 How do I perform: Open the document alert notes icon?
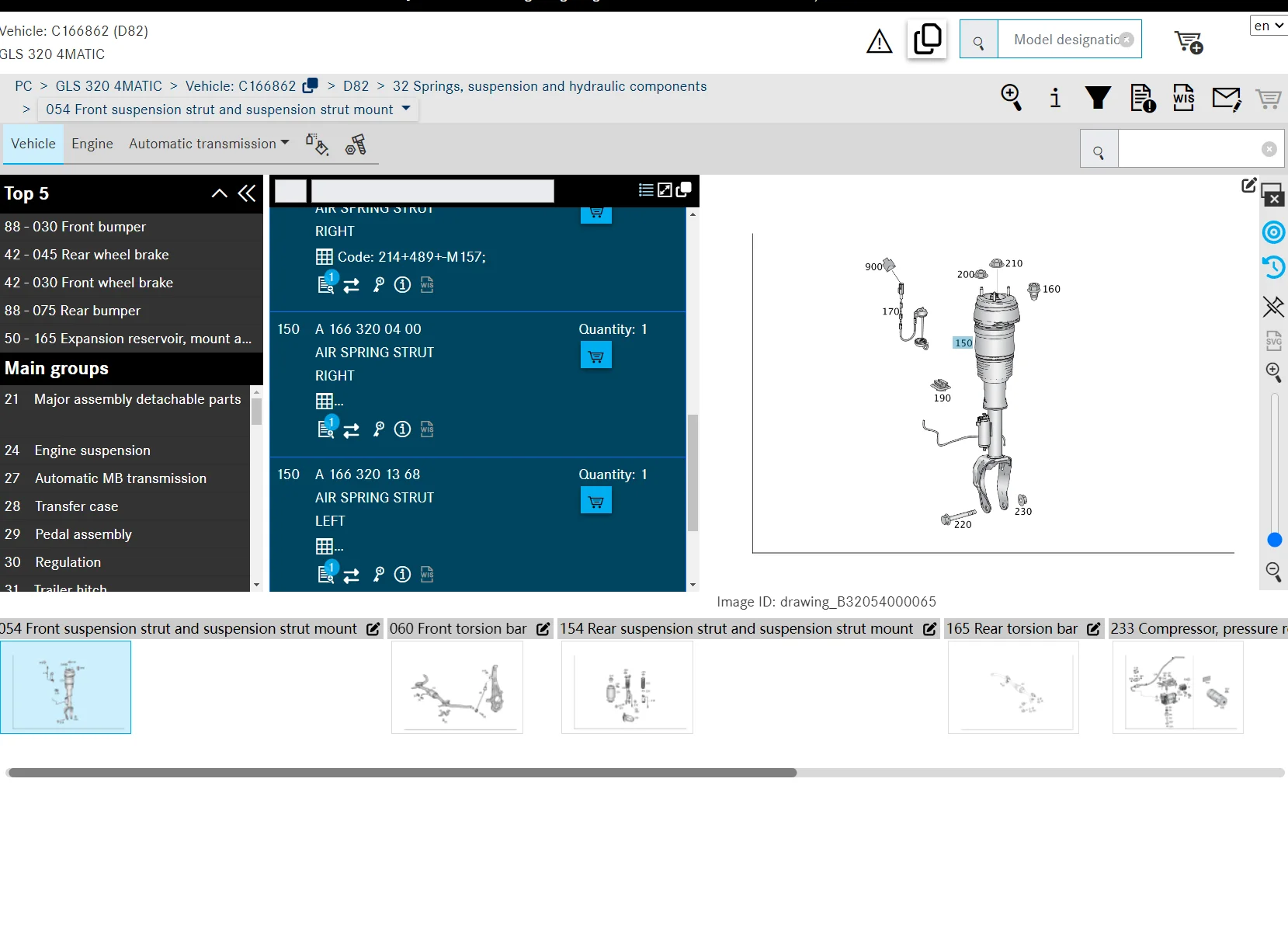[x=1143, y=98]
